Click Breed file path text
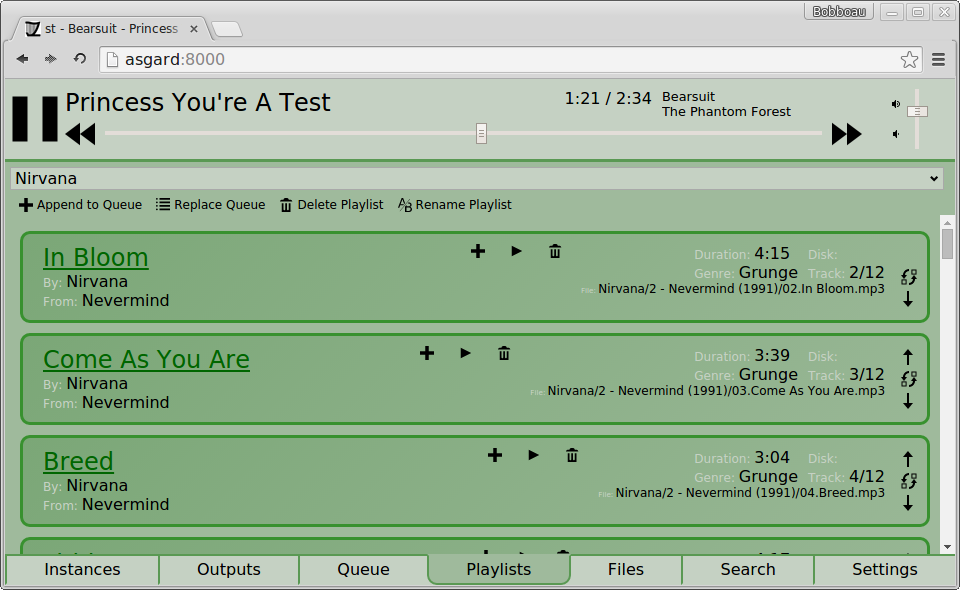The image size is (960, 590). (750, 493)
